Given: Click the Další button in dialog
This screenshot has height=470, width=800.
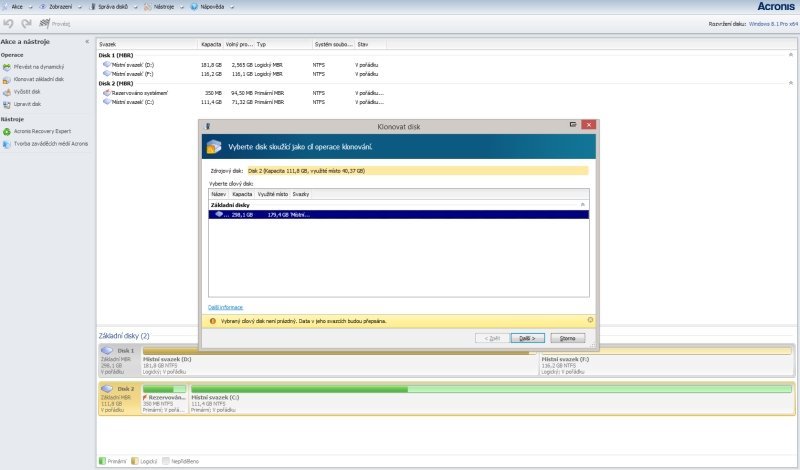Looking at the screenshot, I should click(x=527, y=338).
